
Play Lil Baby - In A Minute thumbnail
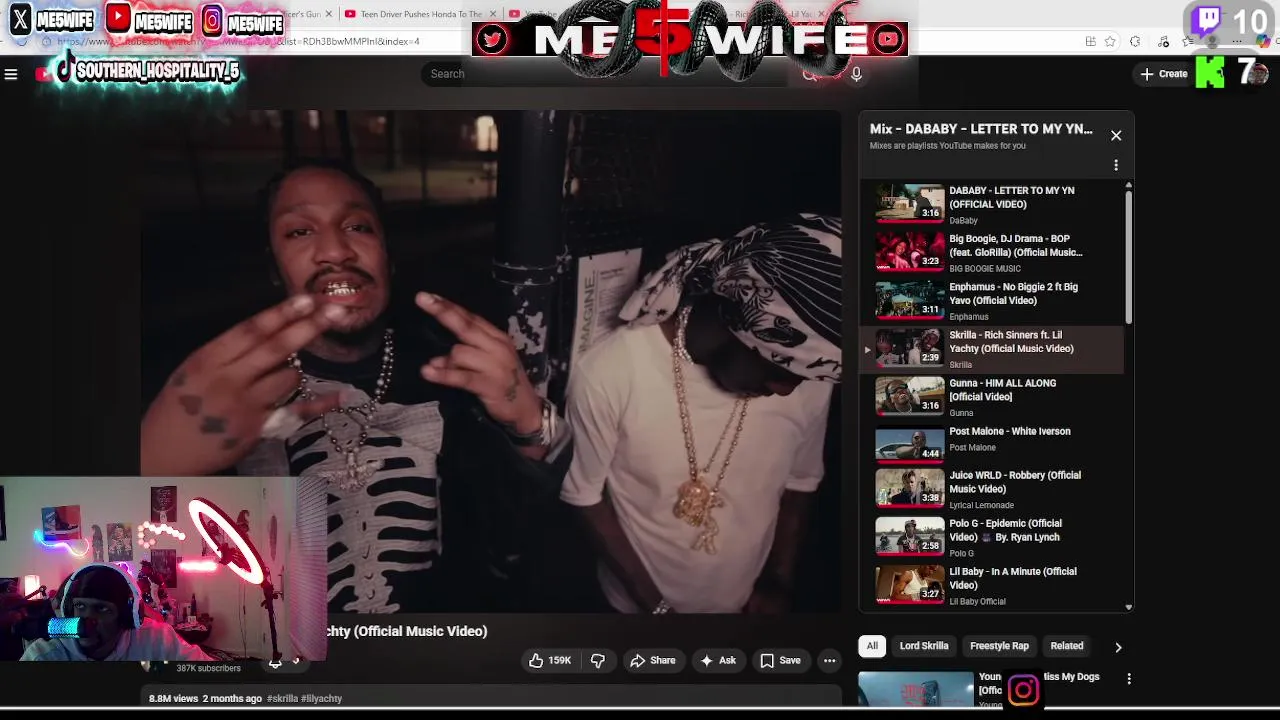tap(909, 583)
